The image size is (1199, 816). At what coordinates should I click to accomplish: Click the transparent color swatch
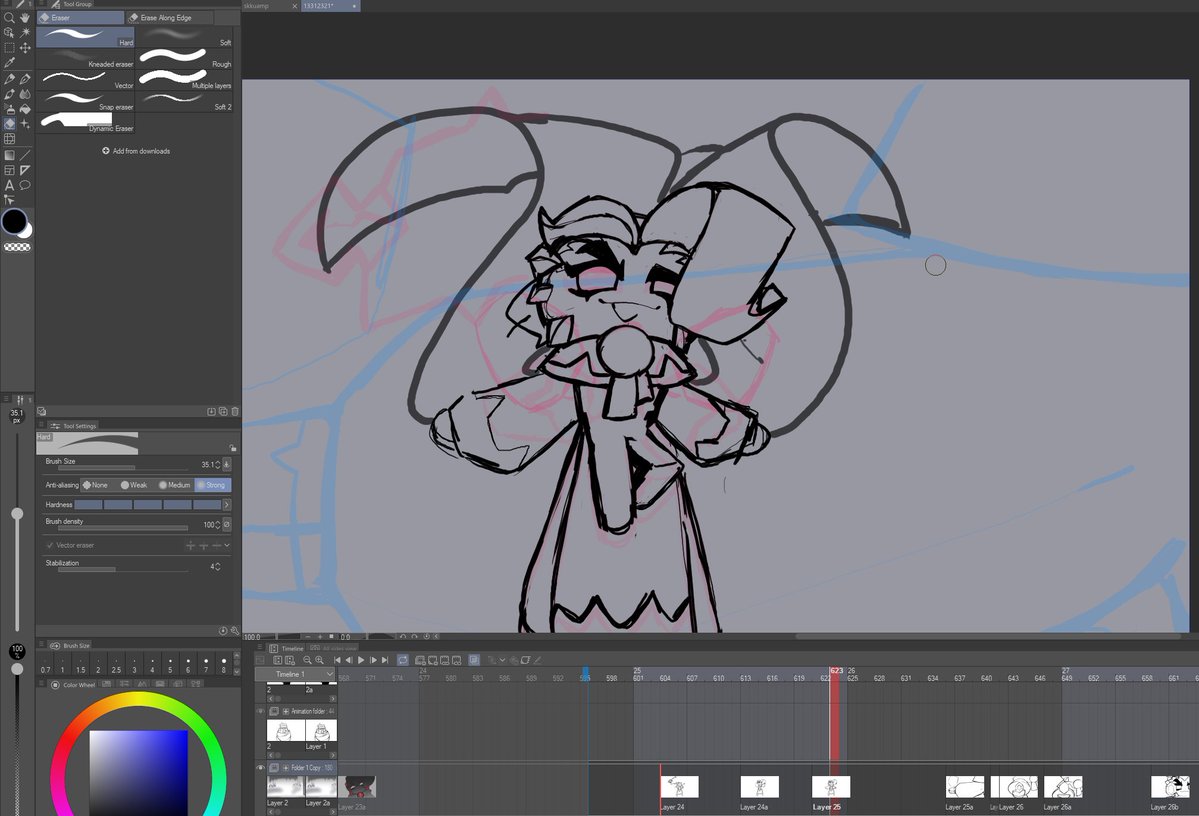tap(17, 247)
